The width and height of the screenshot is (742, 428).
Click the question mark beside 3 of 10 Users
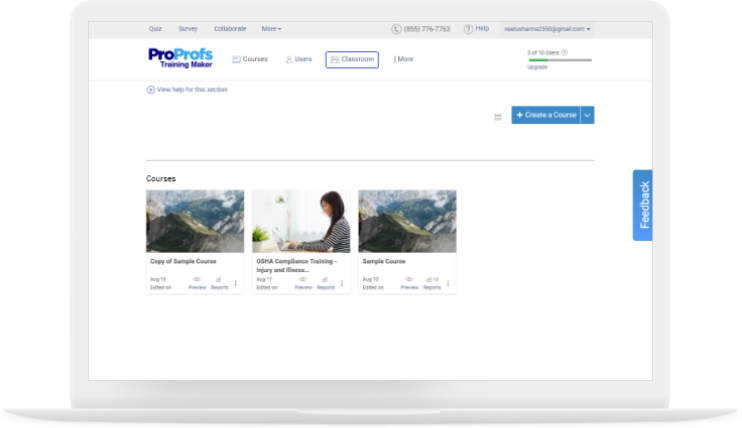click(564, 53)
